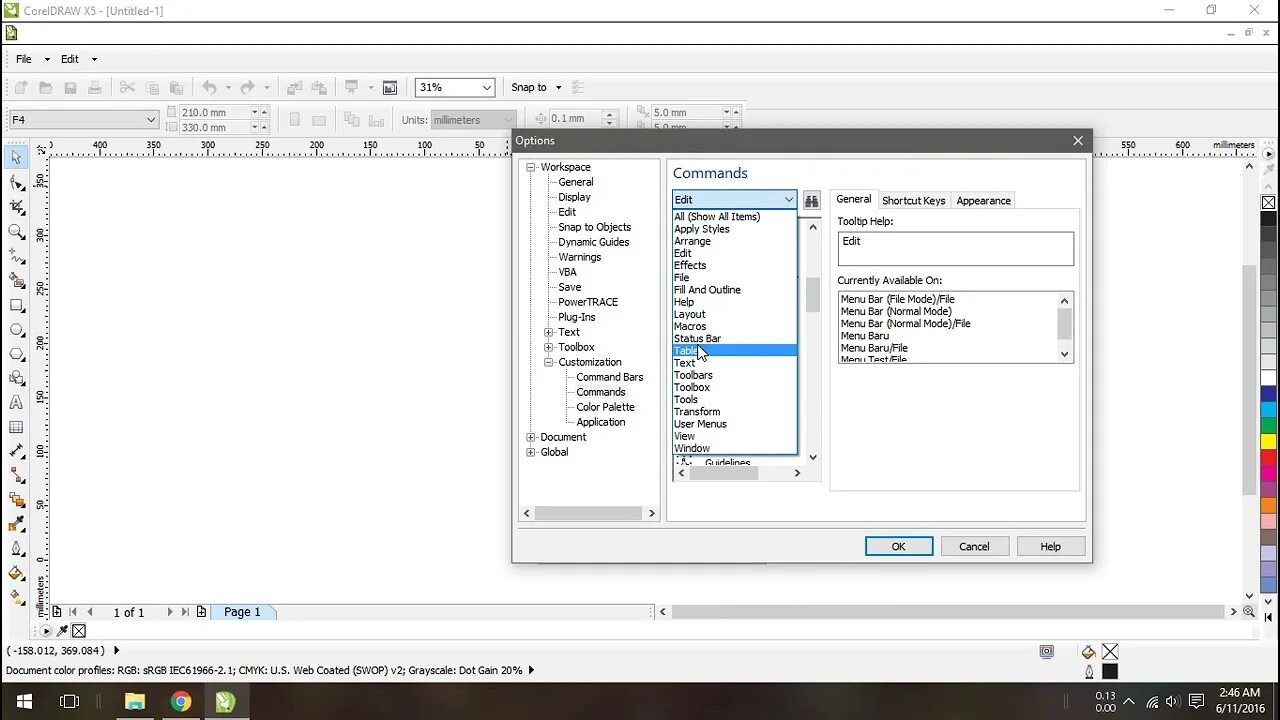This screenshot has width=1280, height=720.
Task: Click the Tooltip Help text field
Action: (955, 249)
